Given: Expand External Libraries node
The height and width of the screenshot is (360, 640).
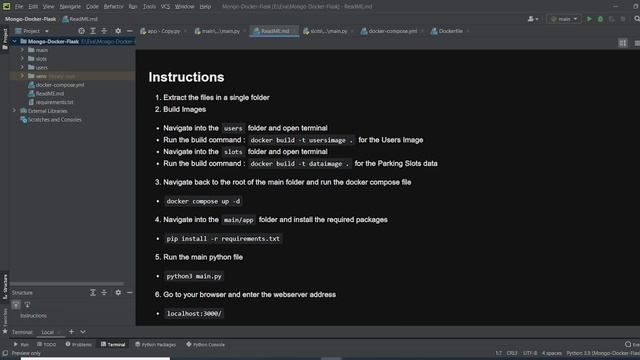Looking at the screenshot, I should click(x=14, y=111).
